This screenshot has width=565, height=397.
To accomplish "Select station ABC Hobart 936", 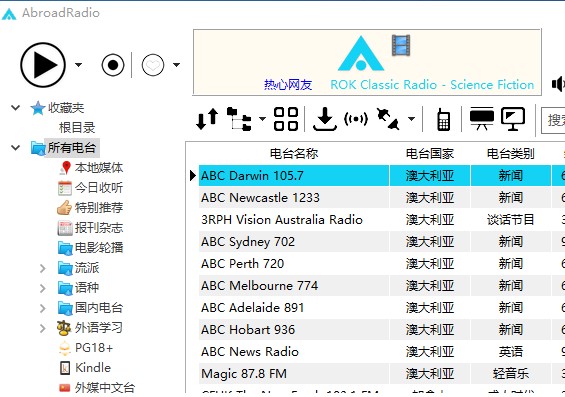I will [x=294, y=330].
